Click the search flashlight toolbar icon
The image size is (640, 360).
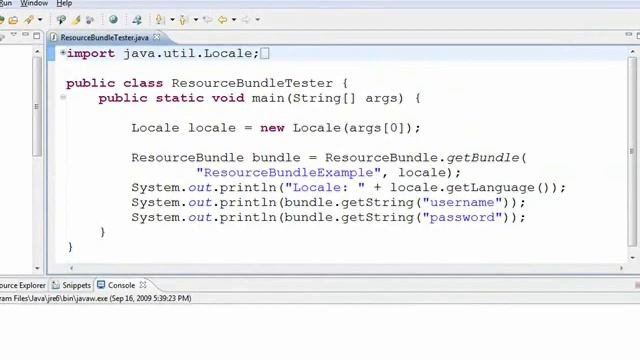pyautogui.click(x=61, y=20)
